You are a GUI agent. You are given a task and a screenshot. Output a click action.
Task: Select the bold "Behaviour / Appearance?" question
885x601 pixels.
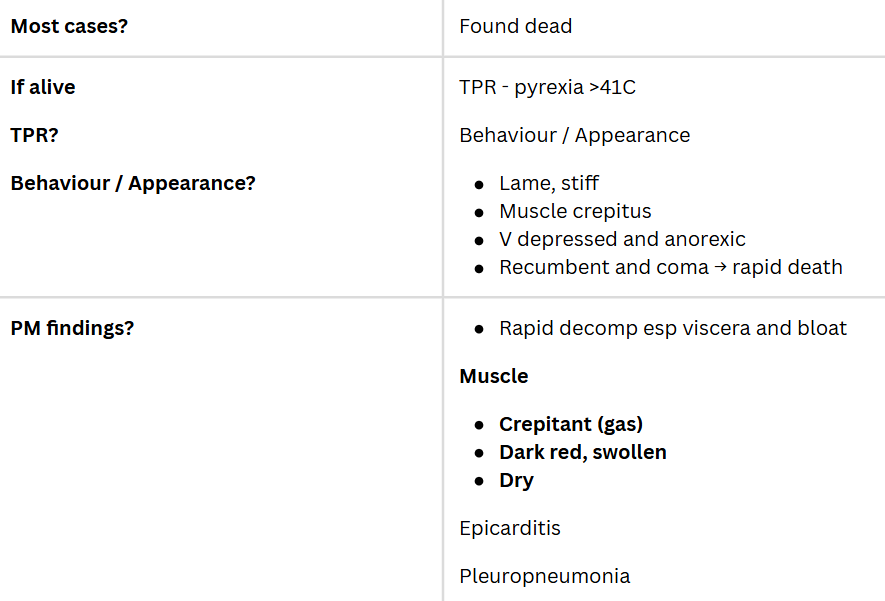click(133, 183)
